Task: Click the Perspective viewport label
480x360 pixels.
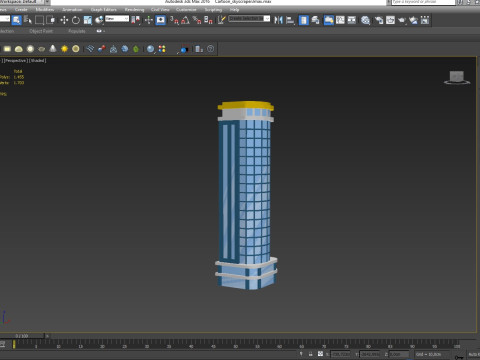Action: 16,61
